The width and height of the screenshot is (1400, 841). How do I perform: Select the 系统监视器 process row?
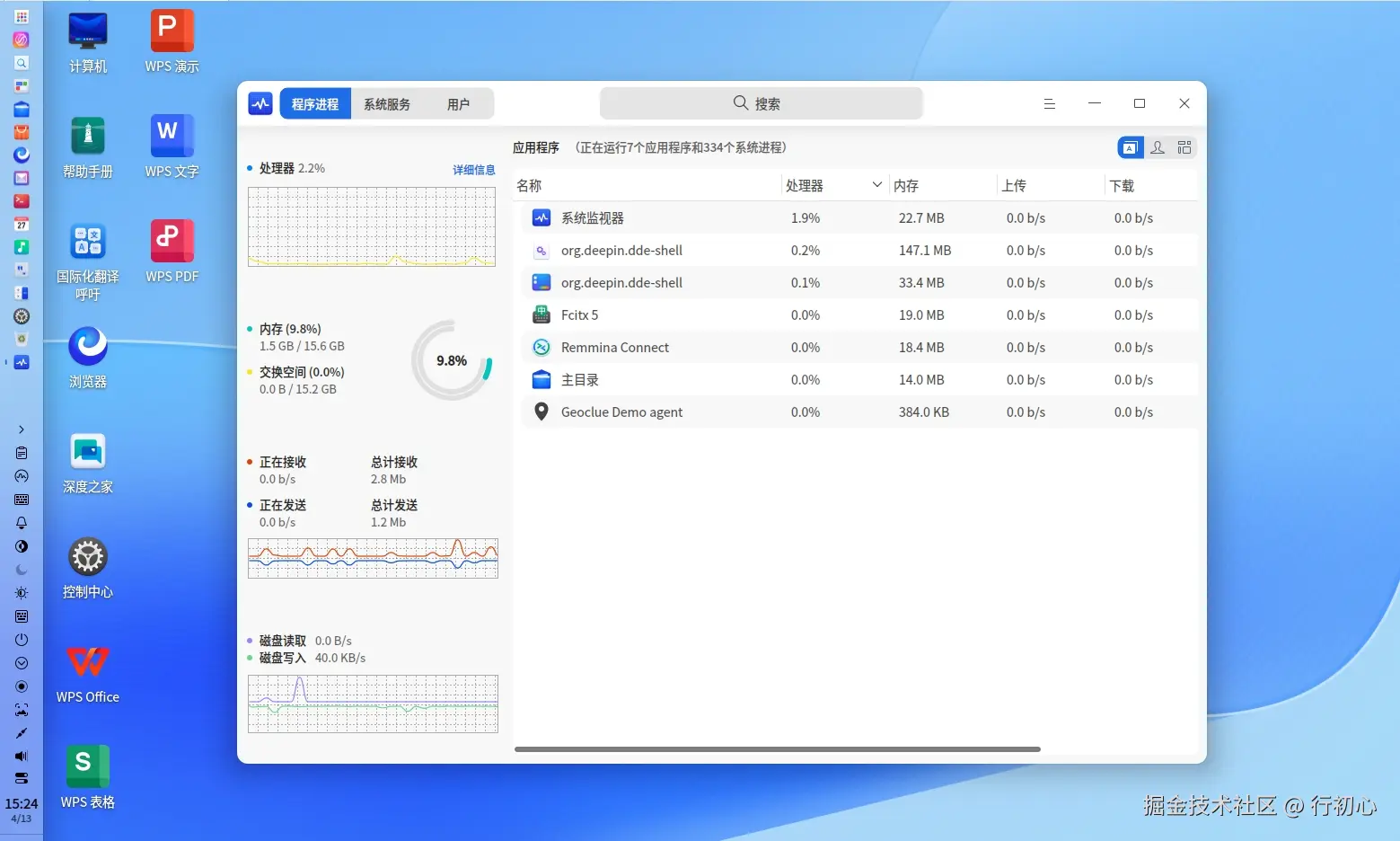click(859, 217)
